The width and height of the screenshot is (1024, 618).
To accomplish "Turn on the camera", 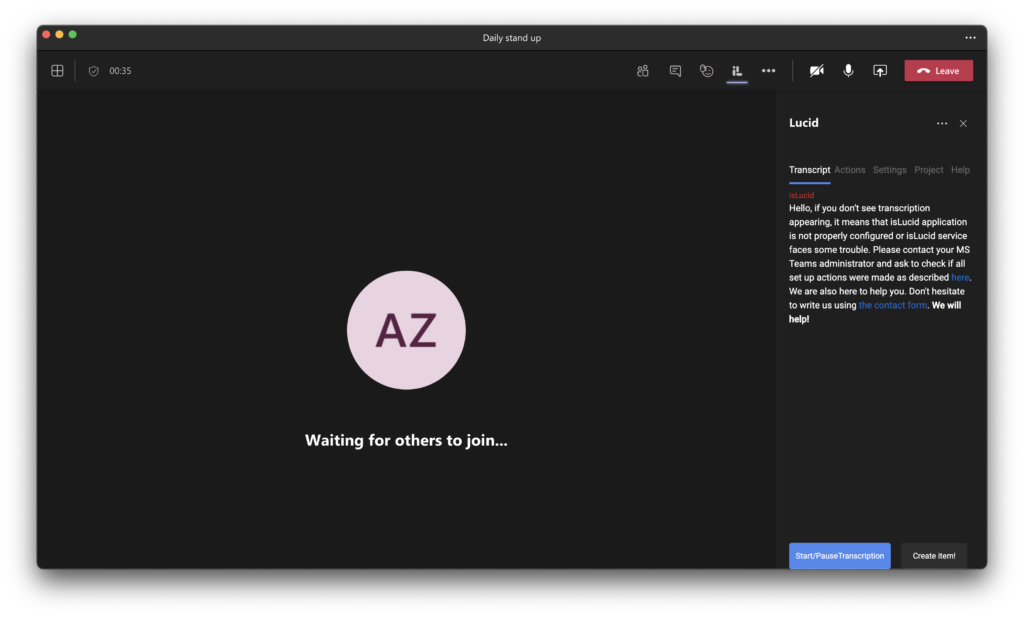I will click(816, 71).
